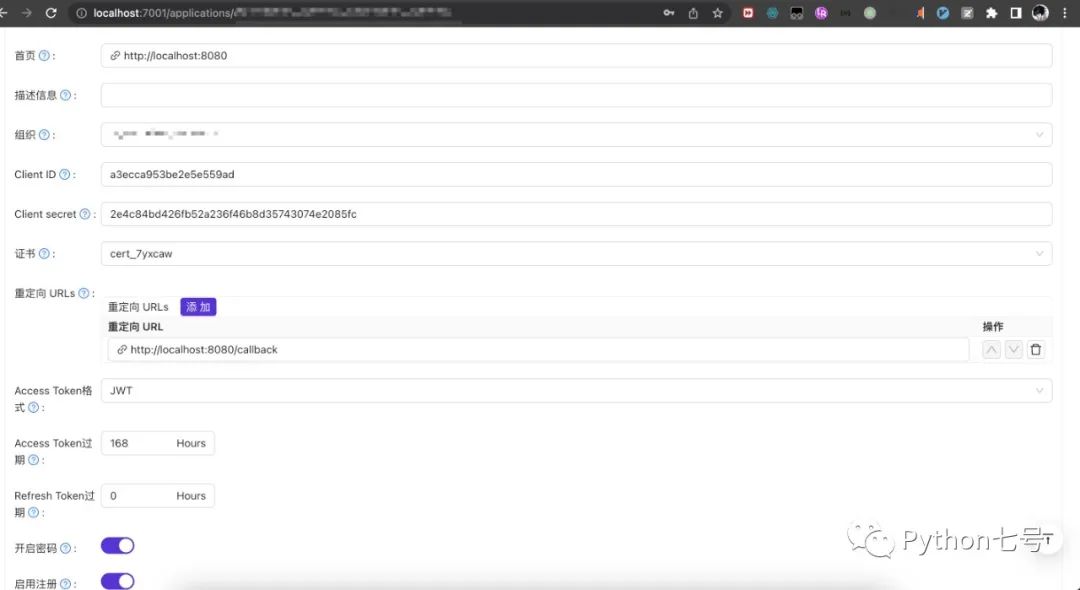Bookmark this page with the star icon
1080x590 pixels.
pos(718,13)
